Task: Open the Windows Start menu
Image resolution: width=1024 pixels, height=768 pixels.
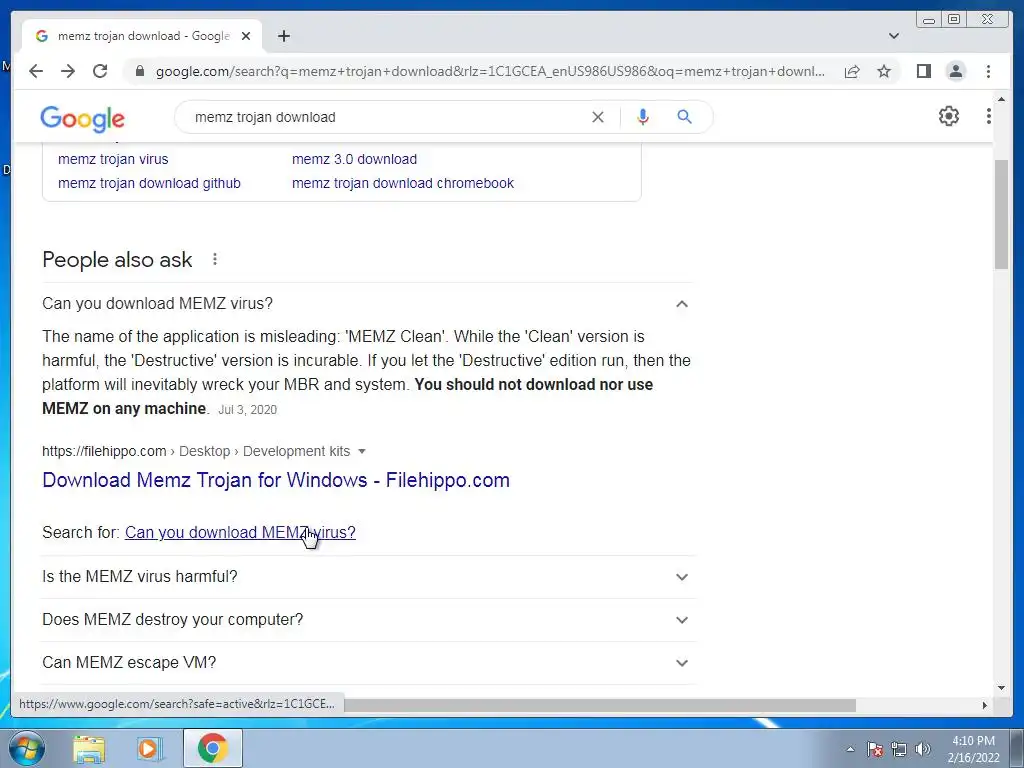Action: tap(27, 748)
